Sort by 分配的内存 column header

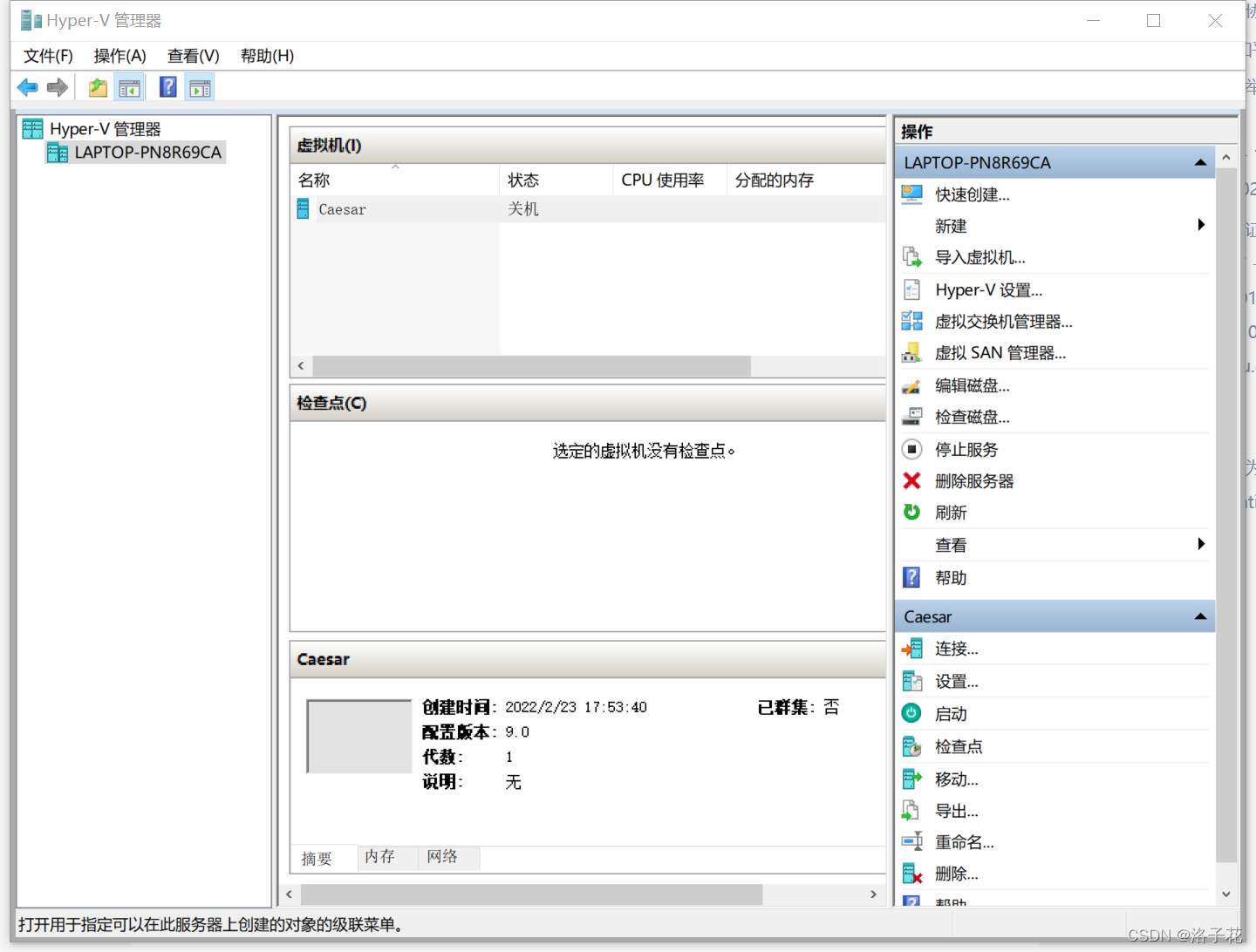tap(806, 180)
